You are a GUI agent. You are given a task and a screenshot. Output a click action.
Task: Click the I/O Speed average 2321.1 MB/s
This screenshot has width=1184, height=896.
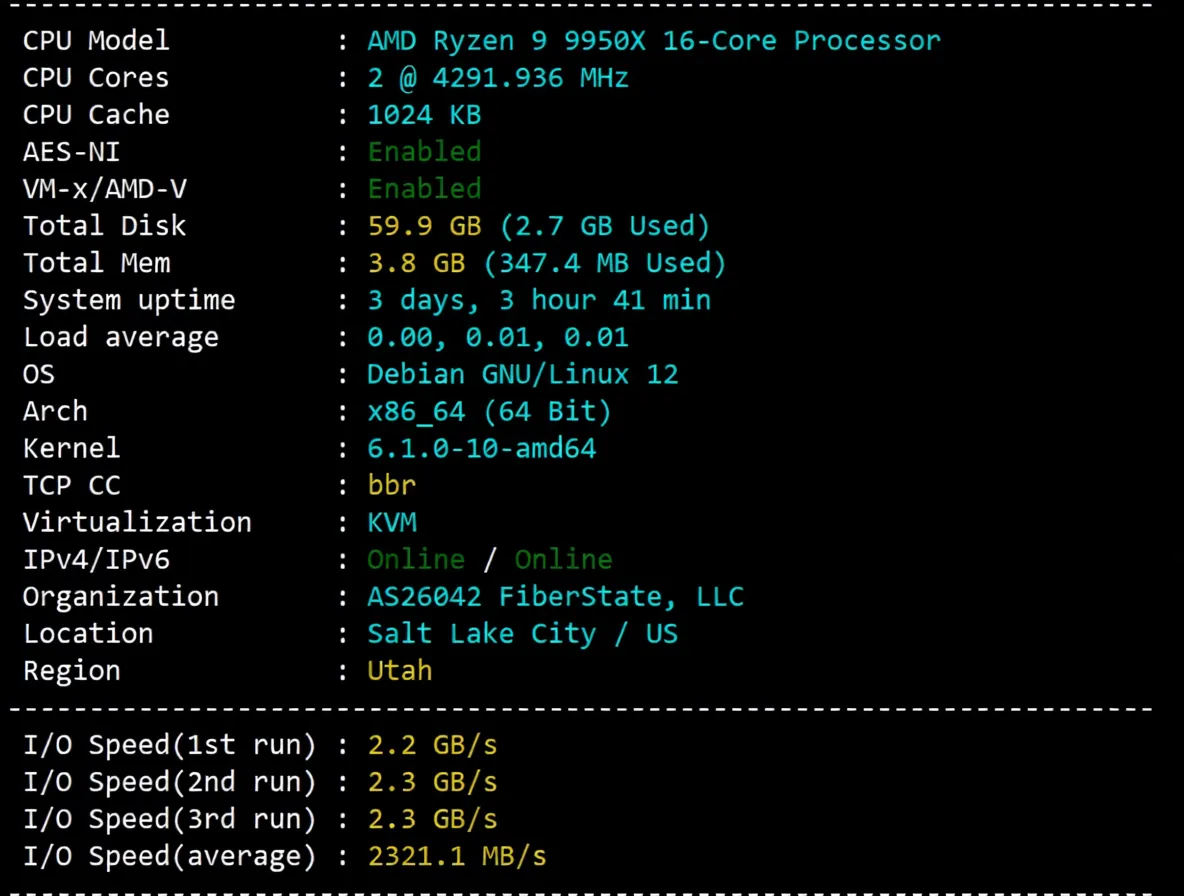pyautogui.click(x=456, y=855)
